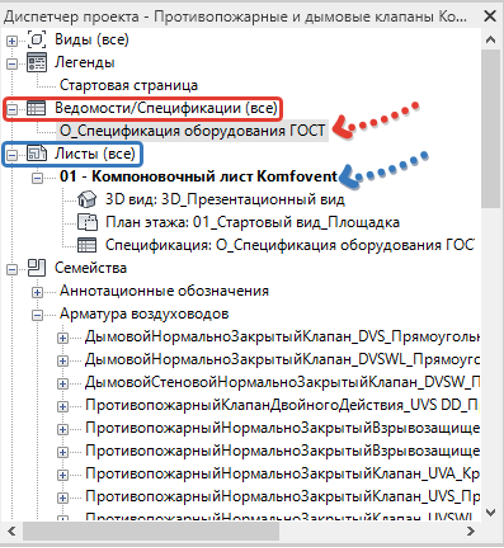This screenshot has height=548, width=504.
Task: Click the Ведомости/Спецификации table icon
Action: click(x=36, y=108)
